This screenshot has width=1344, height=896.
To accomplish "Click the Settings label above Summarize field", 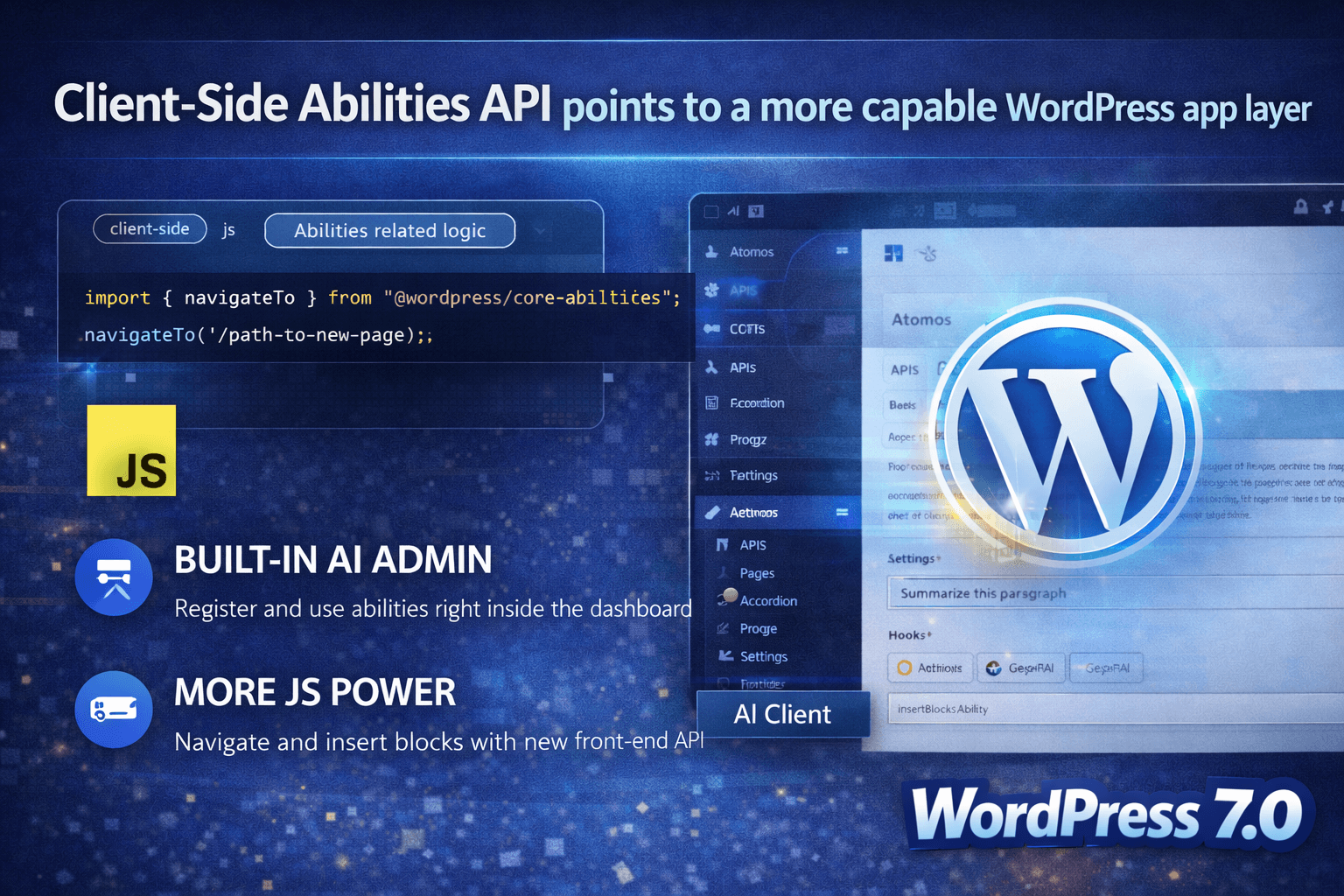I will (x=914, y=558).
